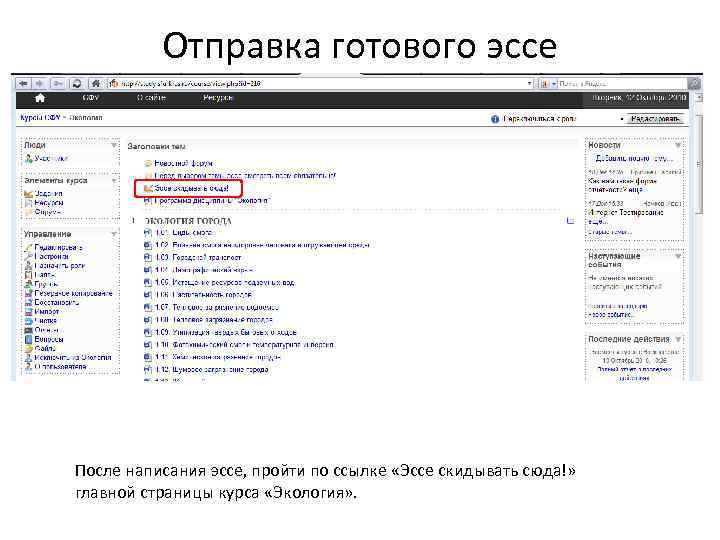Screen dimensions: 720x540
Task: Open the Участники link in Люди block
Action: (x=51, y=158)
